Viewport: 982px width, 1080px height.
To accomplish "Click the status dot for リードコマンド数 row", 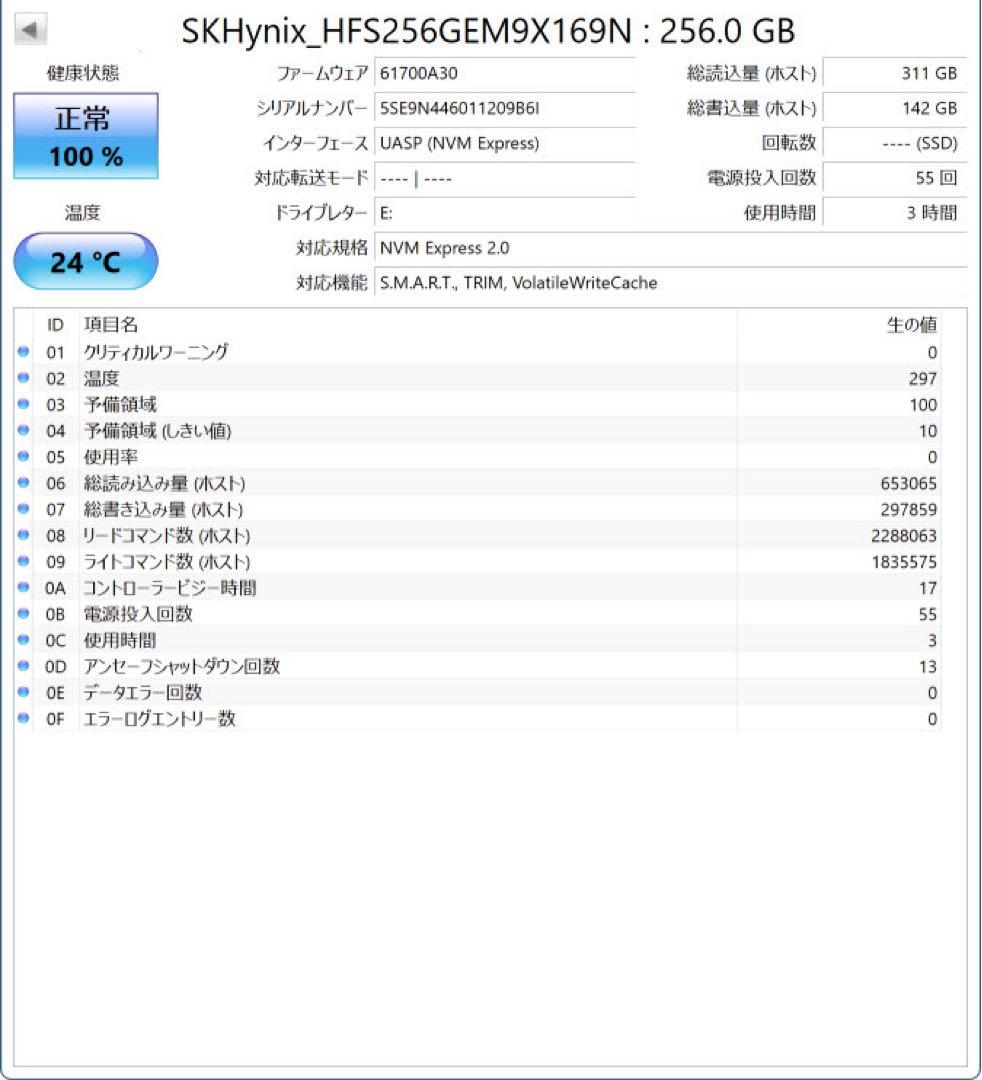I will click(x=23, y=534).
